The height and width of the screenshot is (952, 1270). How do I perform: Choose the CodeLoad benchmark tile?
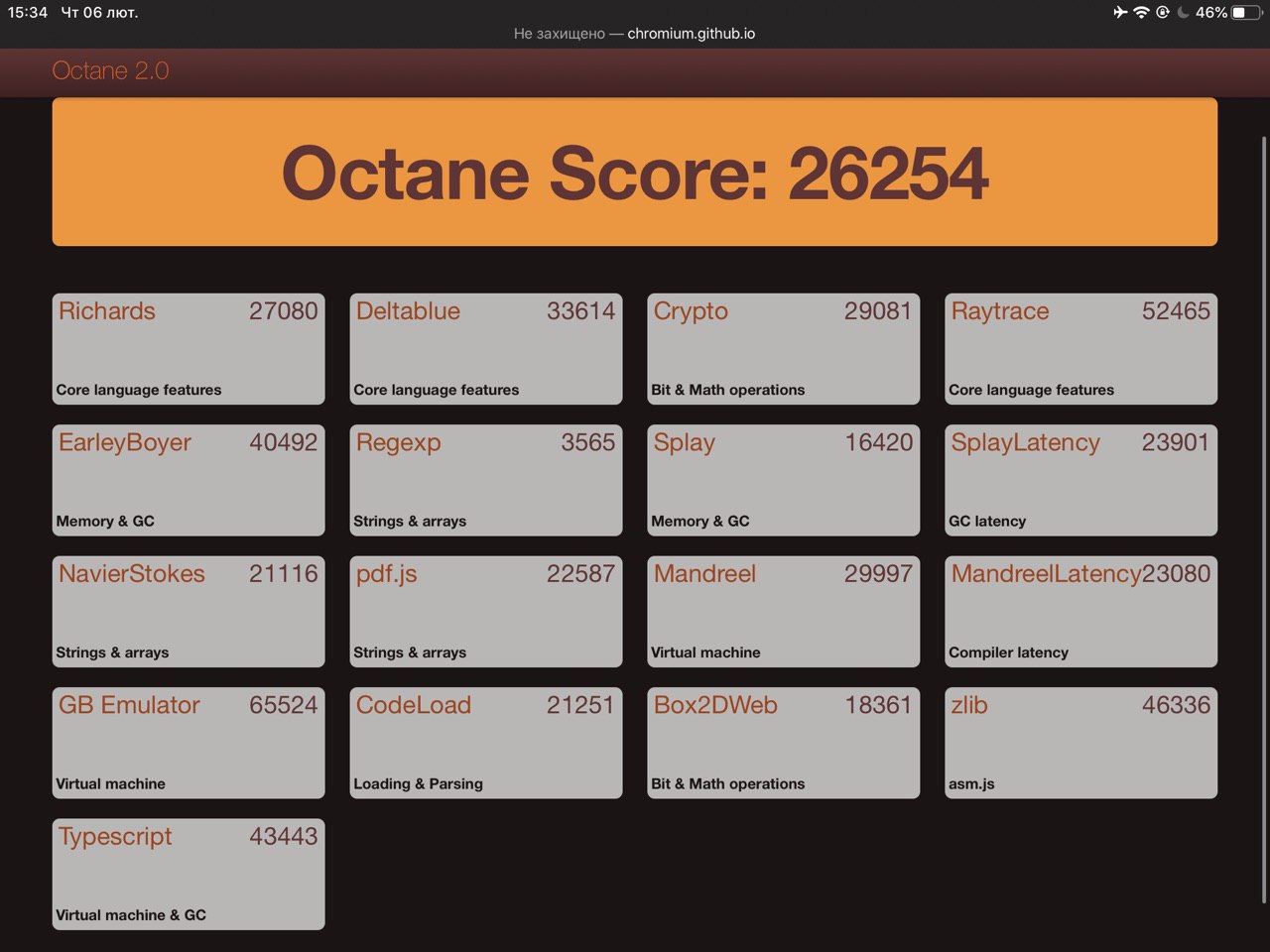click(x=486, y=743)
